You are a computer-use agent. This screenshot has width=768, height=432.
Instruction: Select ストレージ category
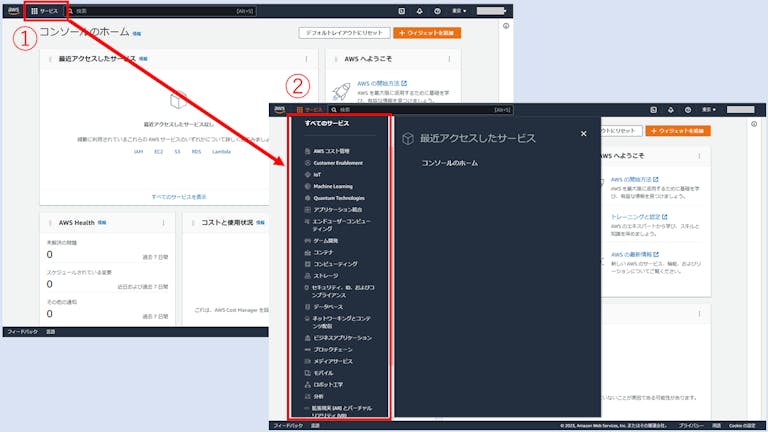321,276
